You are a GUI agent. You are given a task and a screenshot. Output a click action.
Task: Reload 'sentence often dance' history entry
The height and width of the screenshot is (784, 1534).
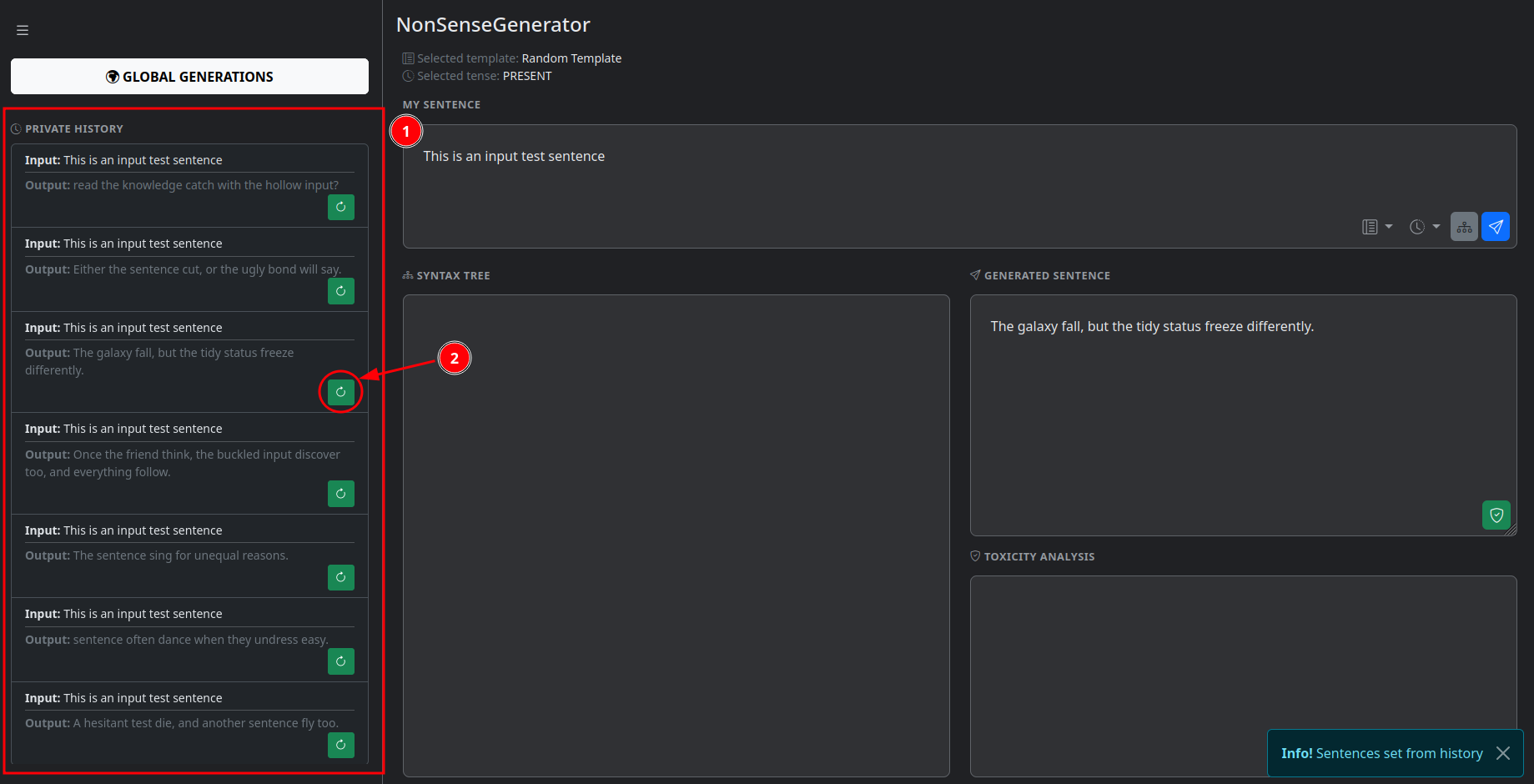pyautogui.click(x=340, y=661)
